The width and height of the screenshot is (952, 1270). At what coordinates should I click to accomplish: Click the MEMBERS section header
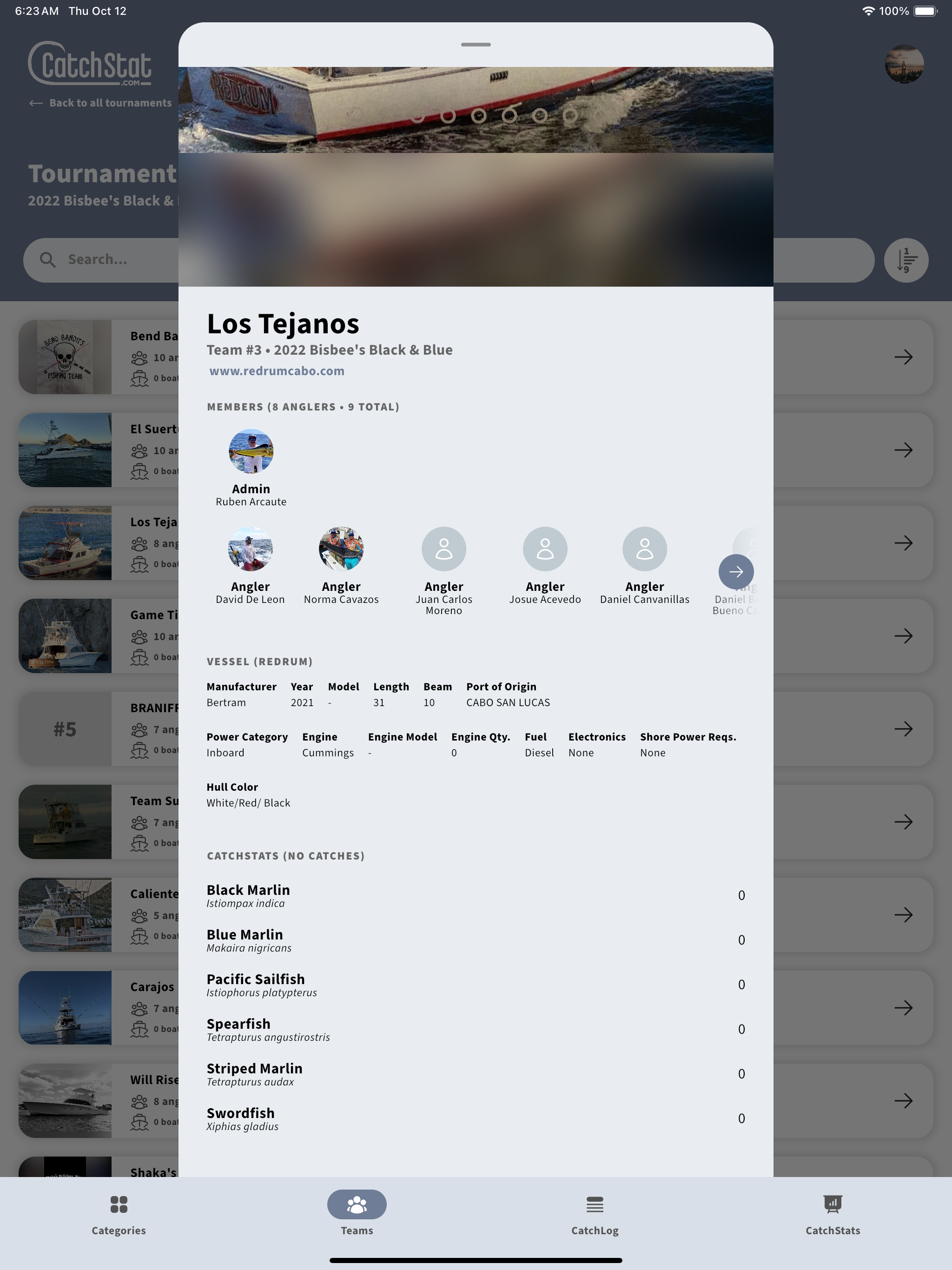coord(303,407)
